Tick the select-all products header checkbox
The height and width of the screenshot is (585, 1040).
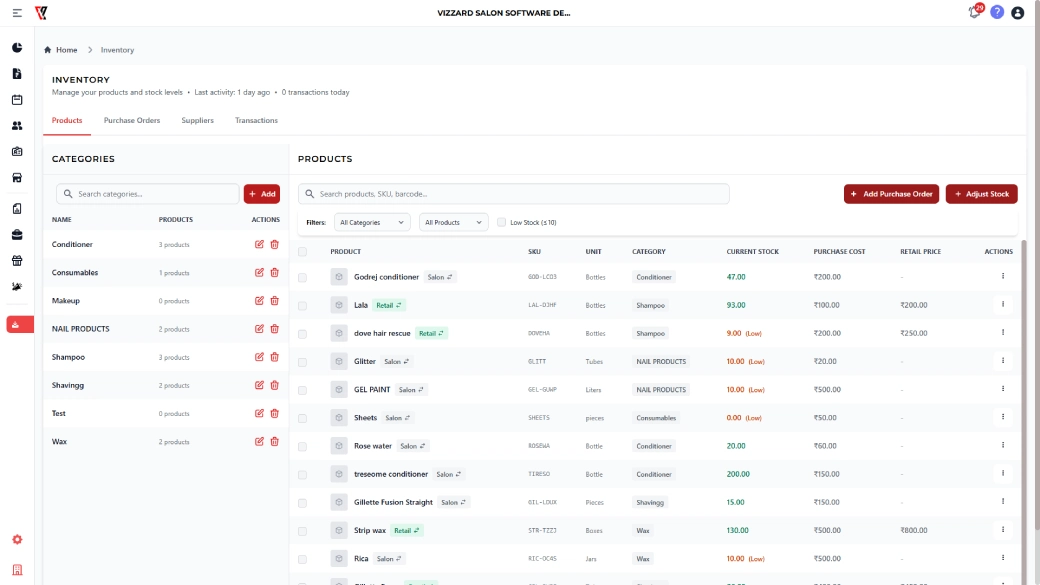[x=303, y=252]
